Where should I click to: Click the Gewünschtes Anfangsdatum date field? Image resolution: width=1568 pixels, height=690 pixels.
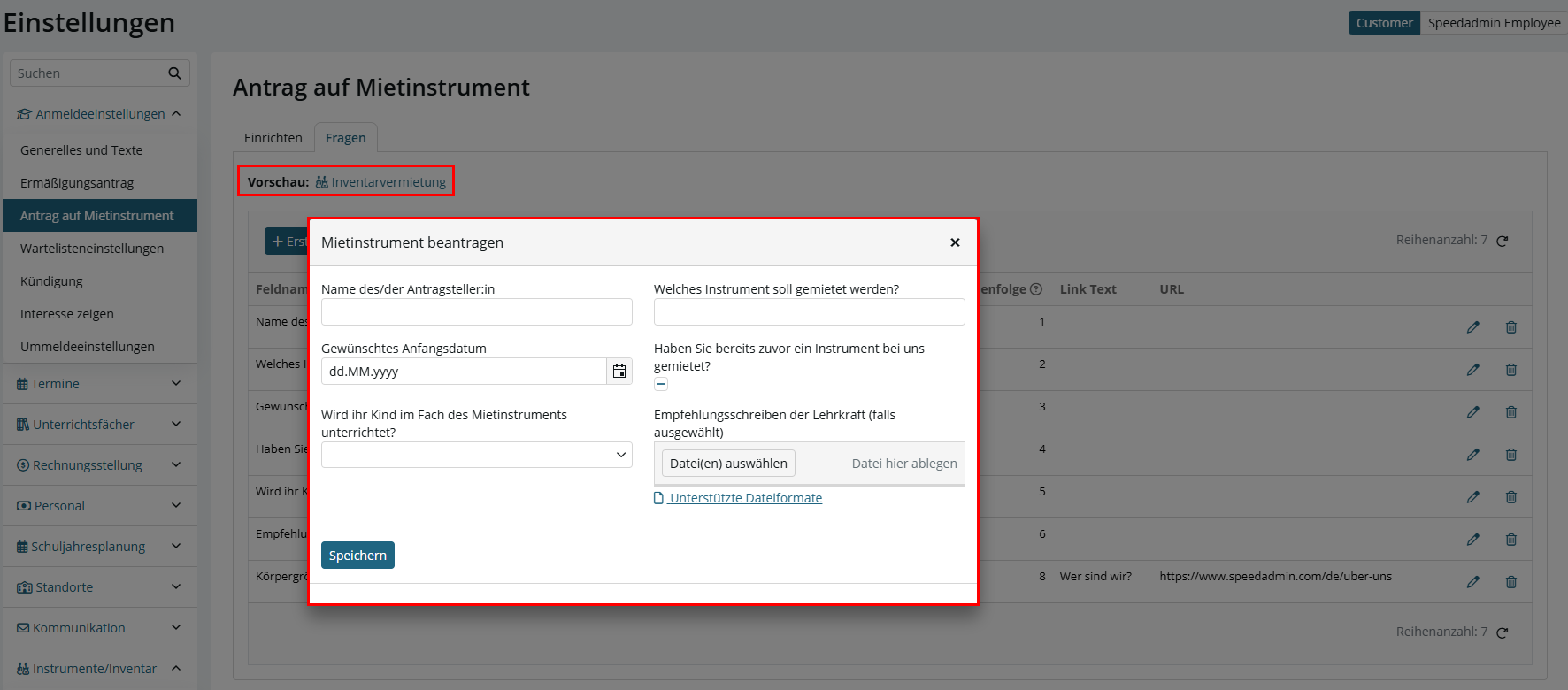[x=464, y=372]
